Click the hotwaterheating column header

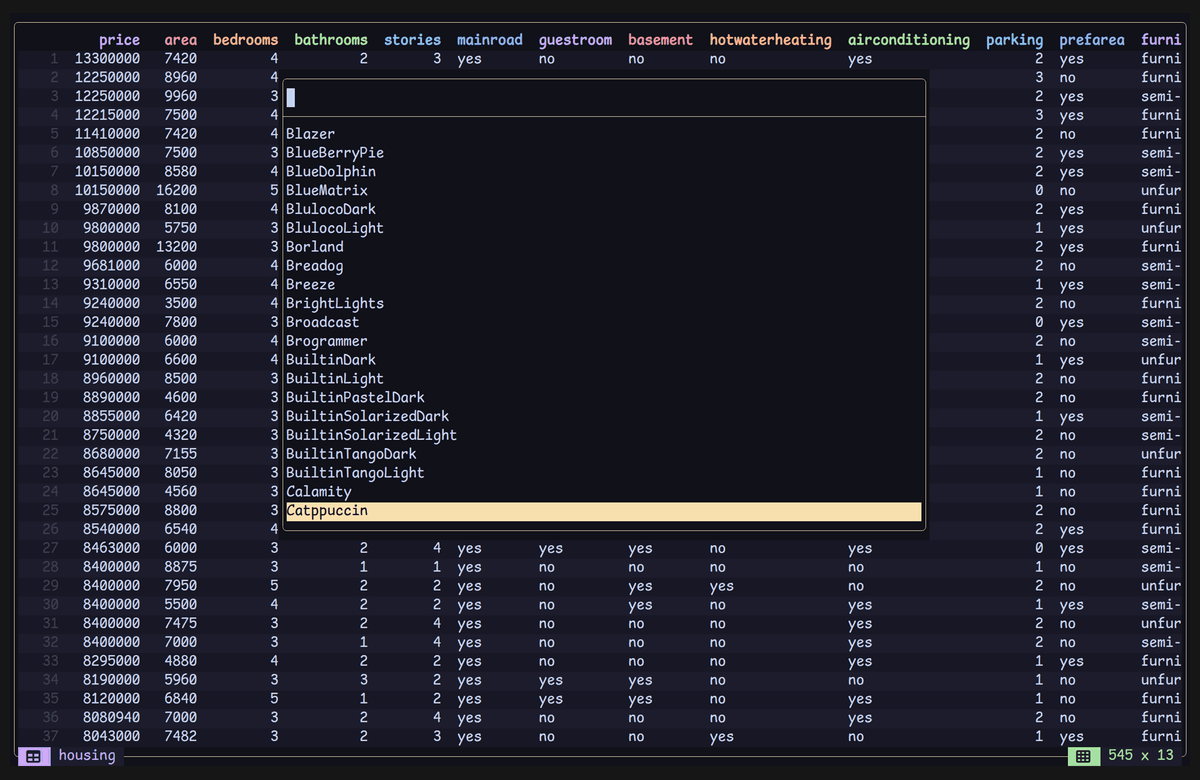click(x=770, y=40)
